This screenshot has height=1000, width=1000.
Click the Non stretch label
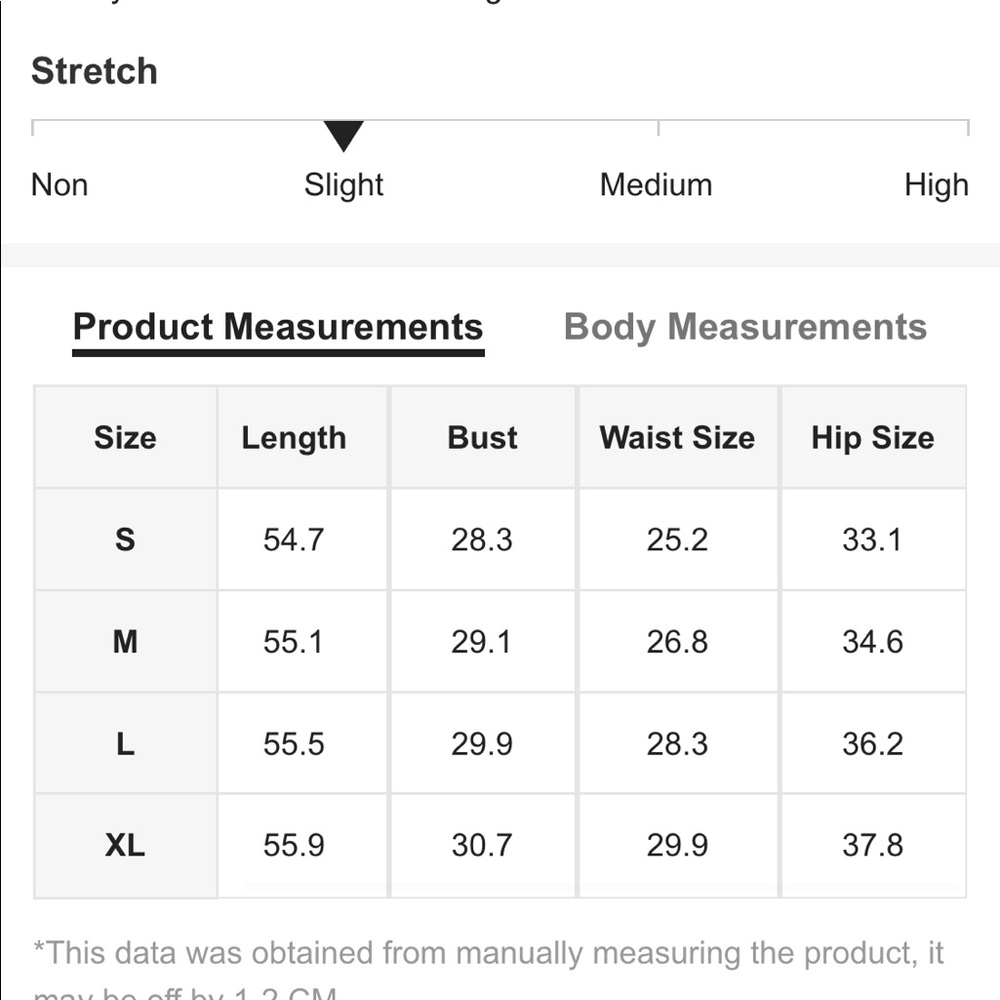click(60, 185)
